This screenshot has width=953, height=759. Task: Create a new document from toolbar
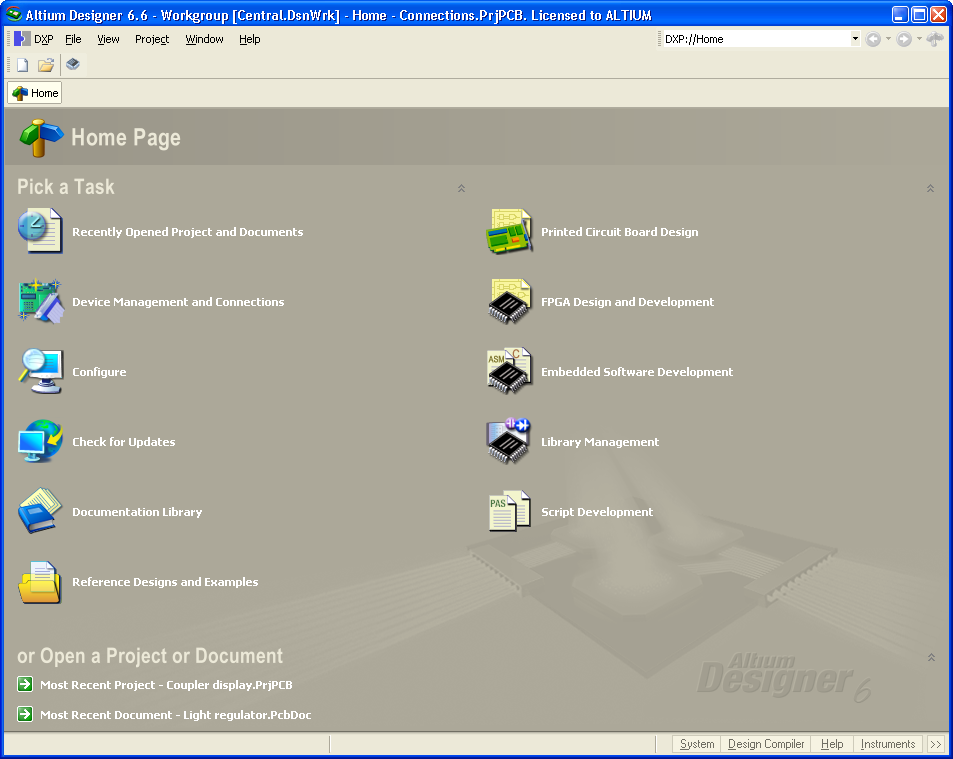(x=22, y=65)
